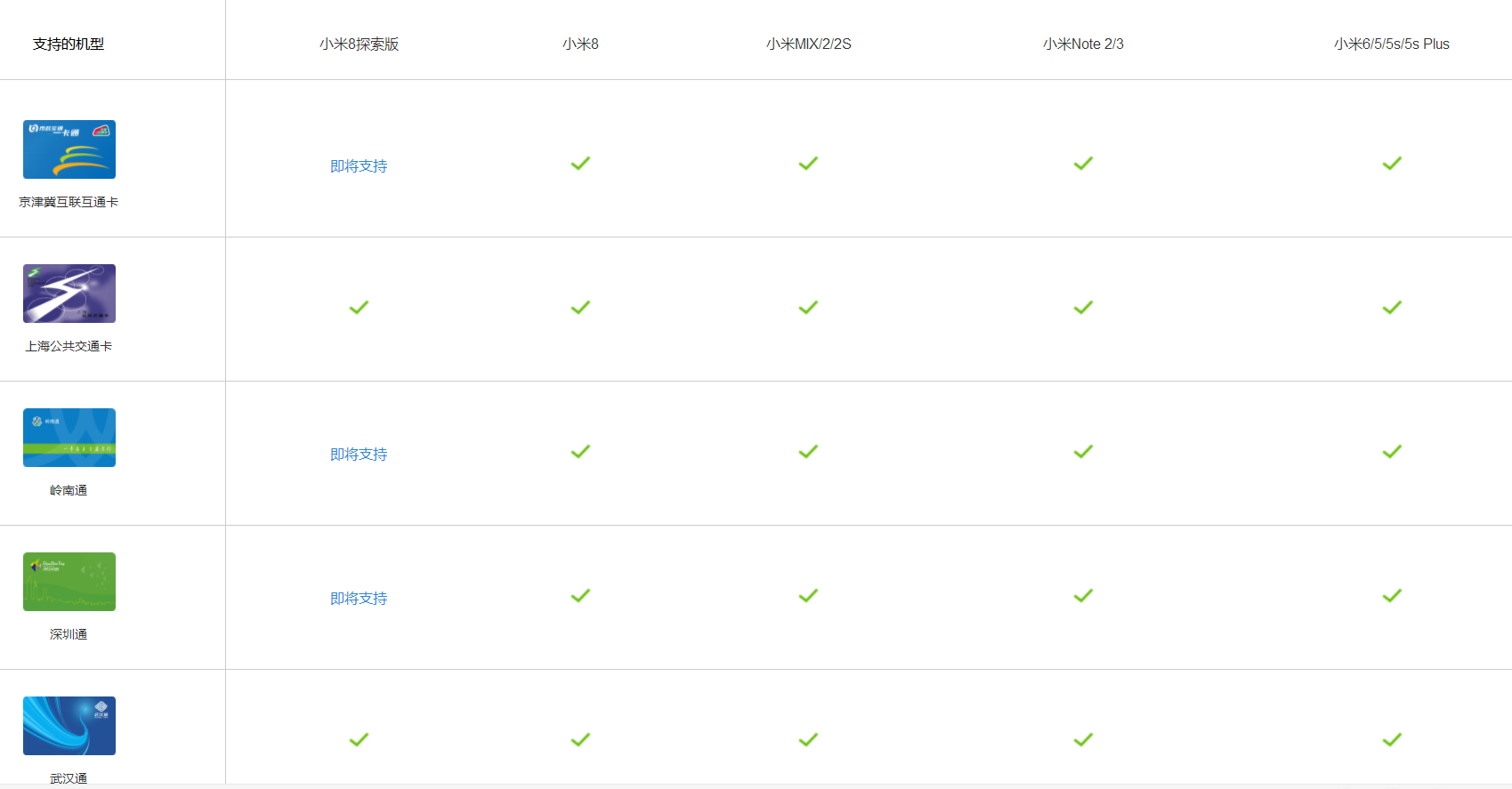Click 小米8探索版 checkmark for 上海公共交通卡
This screenshot has width=1512, height=789.
click(x=359, y=308)
